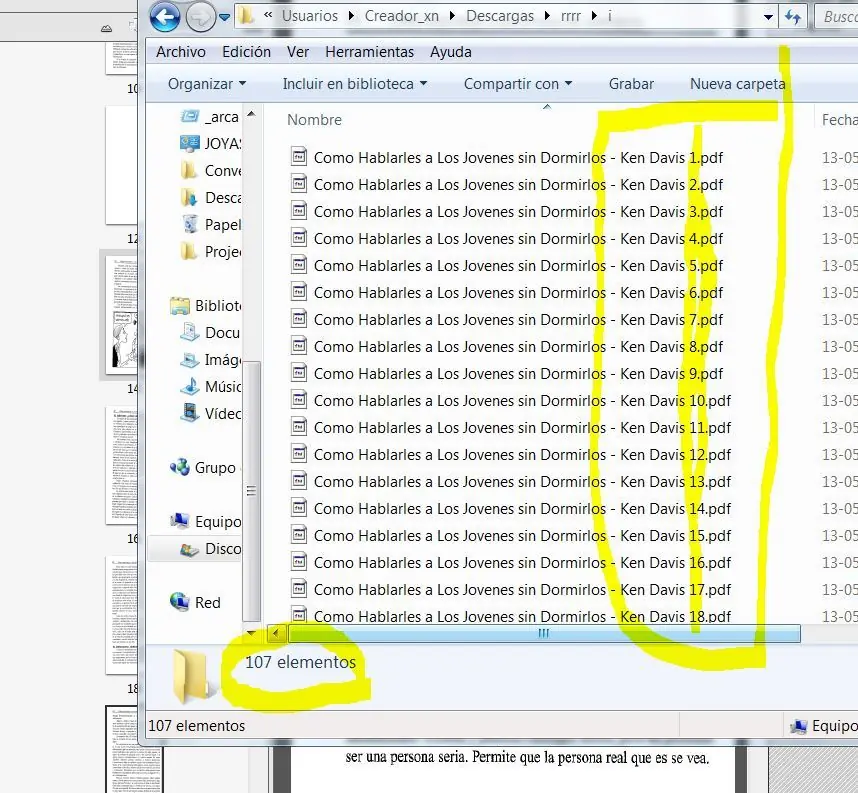Click the Back navigation arrow button

point(165,17)
